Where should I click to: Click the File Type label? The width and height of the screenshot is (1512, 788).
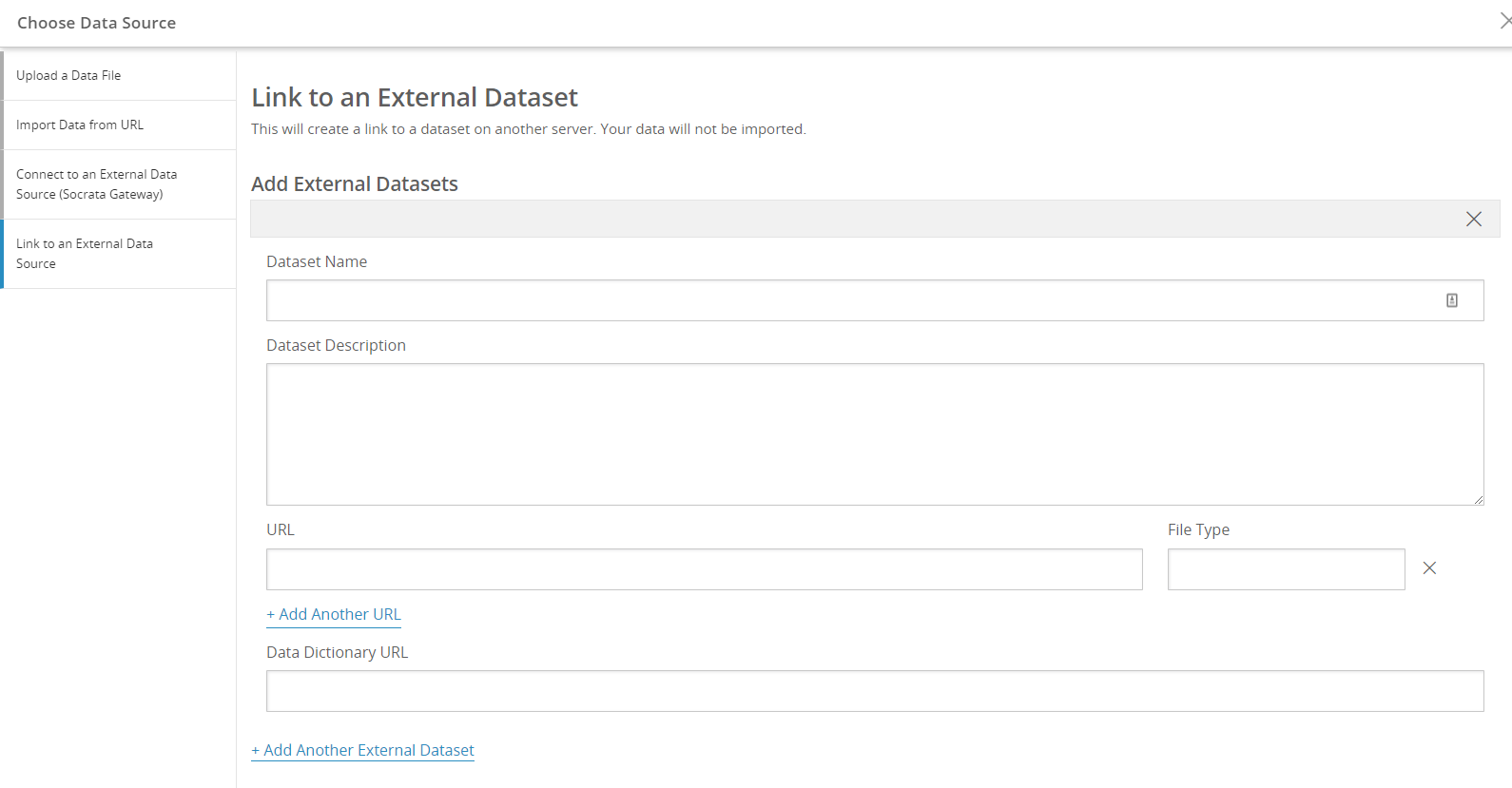coord(1198,529)
